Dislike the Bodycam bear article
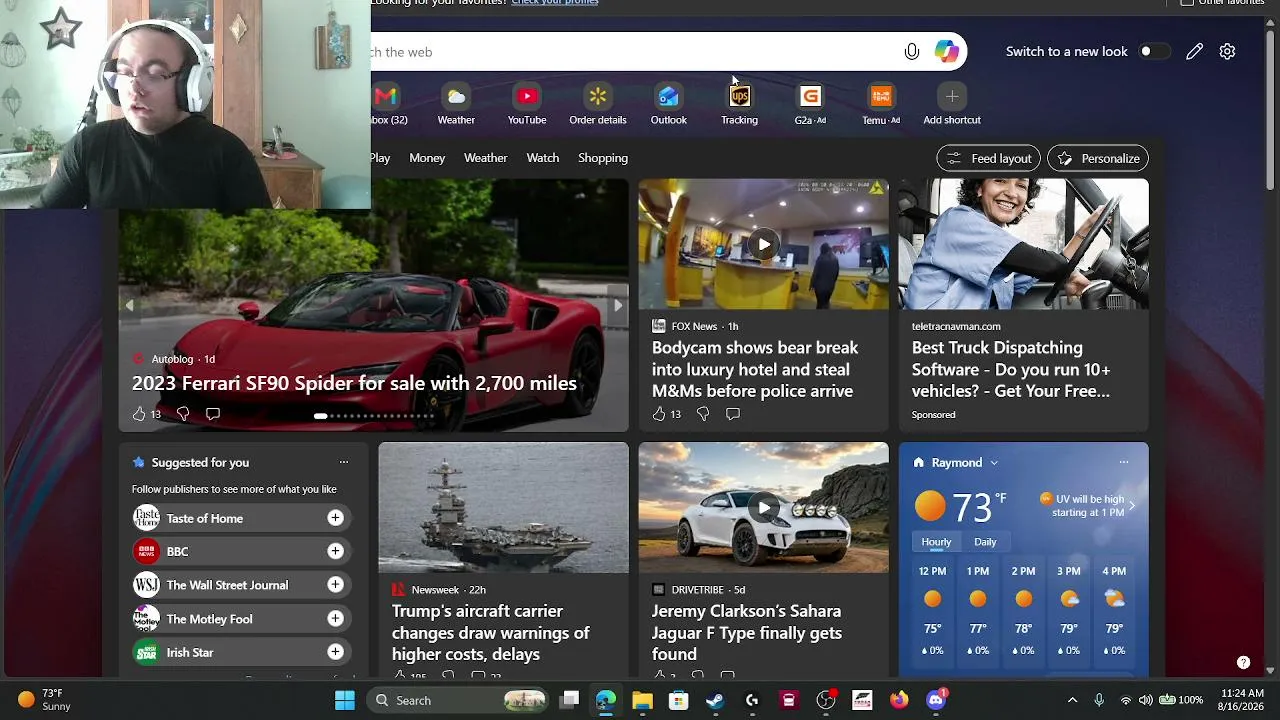Viewport: 1280px width, 720px height. pyautogui.click(x=703, y=414)
